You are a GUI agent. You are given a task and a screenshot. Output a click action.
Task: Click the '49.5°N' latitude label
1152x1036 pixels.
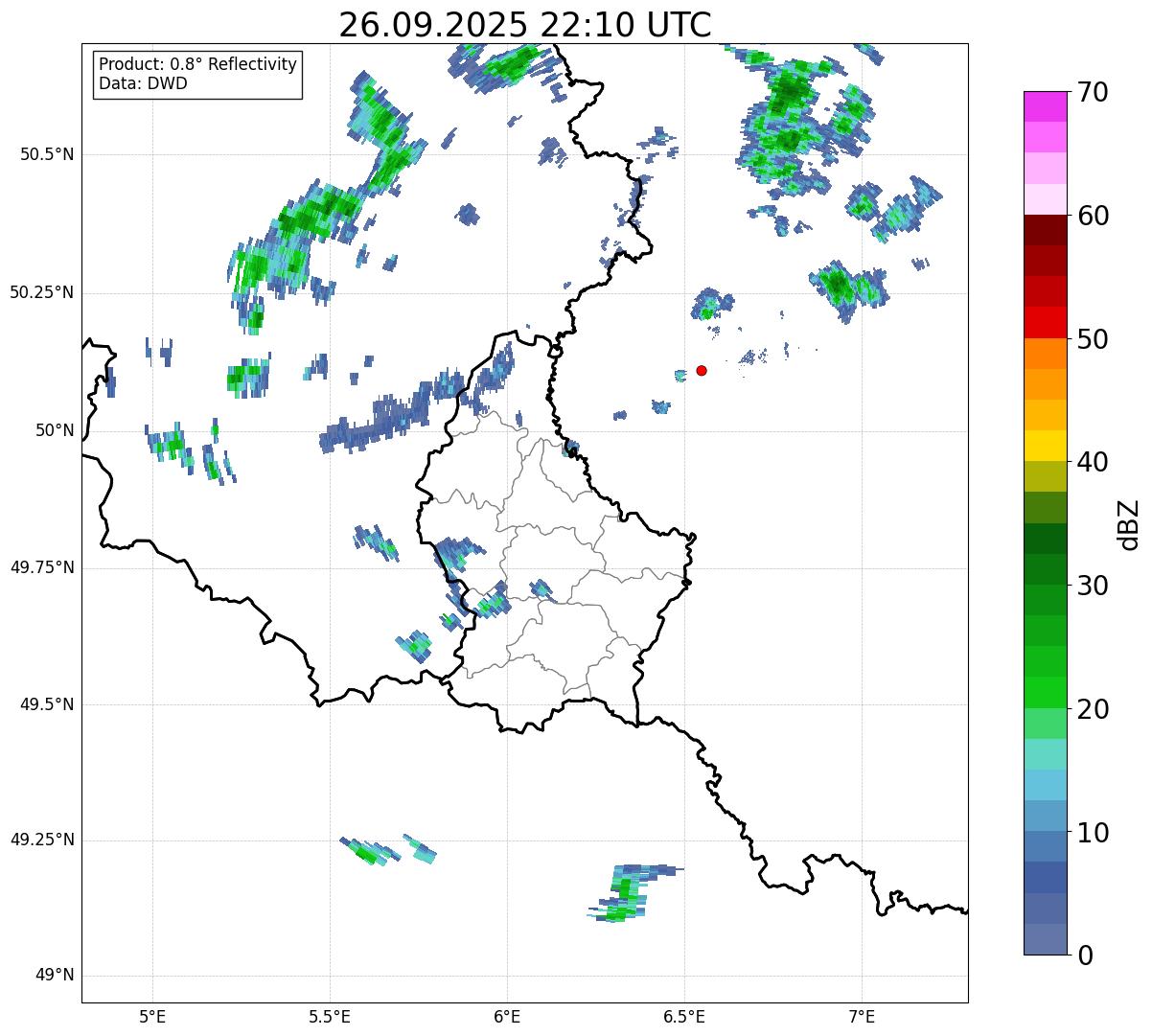pos(47,704)
